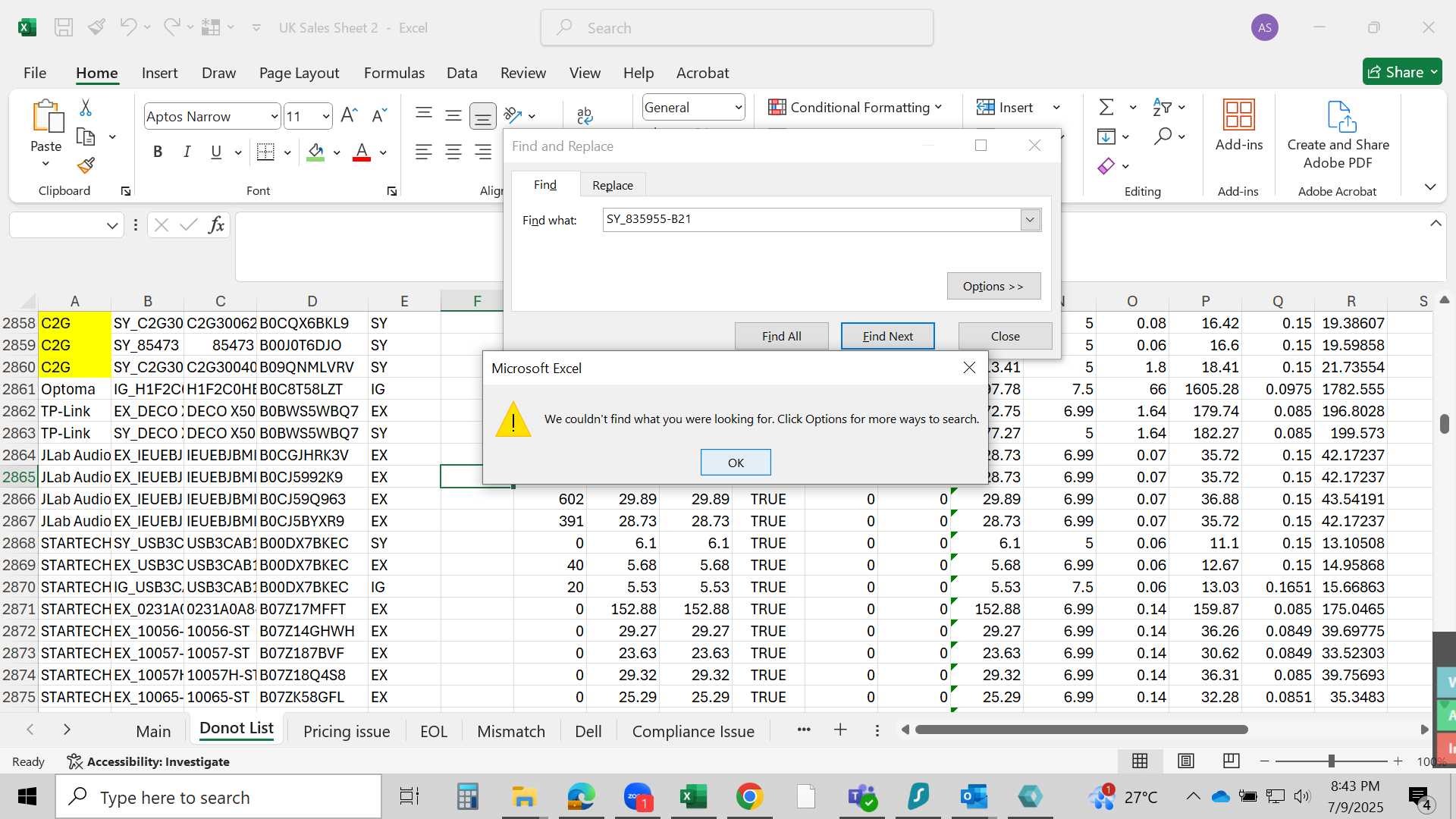Click Find All in Find and Replace
Viewport: 1456px width, 819px height.
point(781,336)
